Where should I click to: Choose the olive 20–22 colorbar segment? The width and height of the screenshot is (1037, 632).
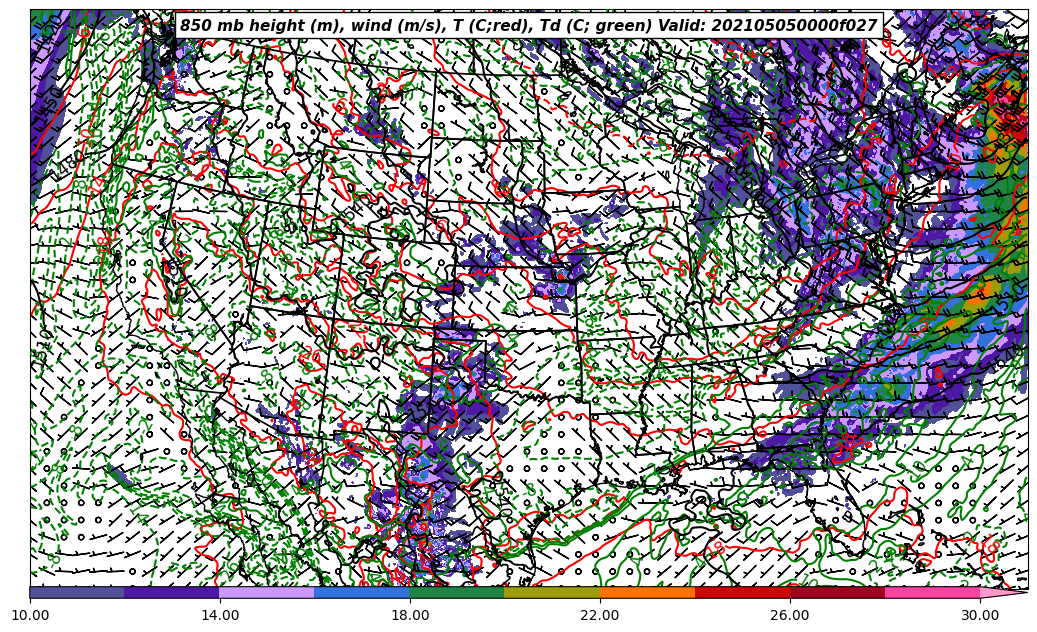pyautogui.click(x=552, y=593)
